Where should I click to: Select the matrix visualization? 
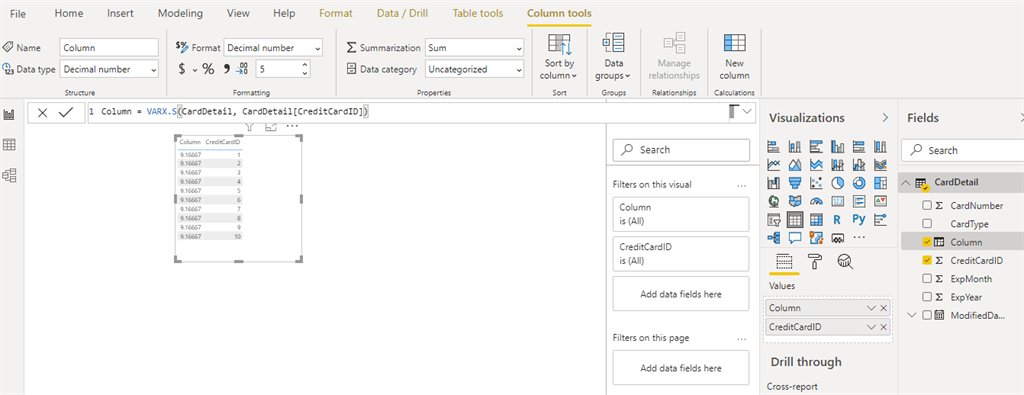[x=816, y=219]
